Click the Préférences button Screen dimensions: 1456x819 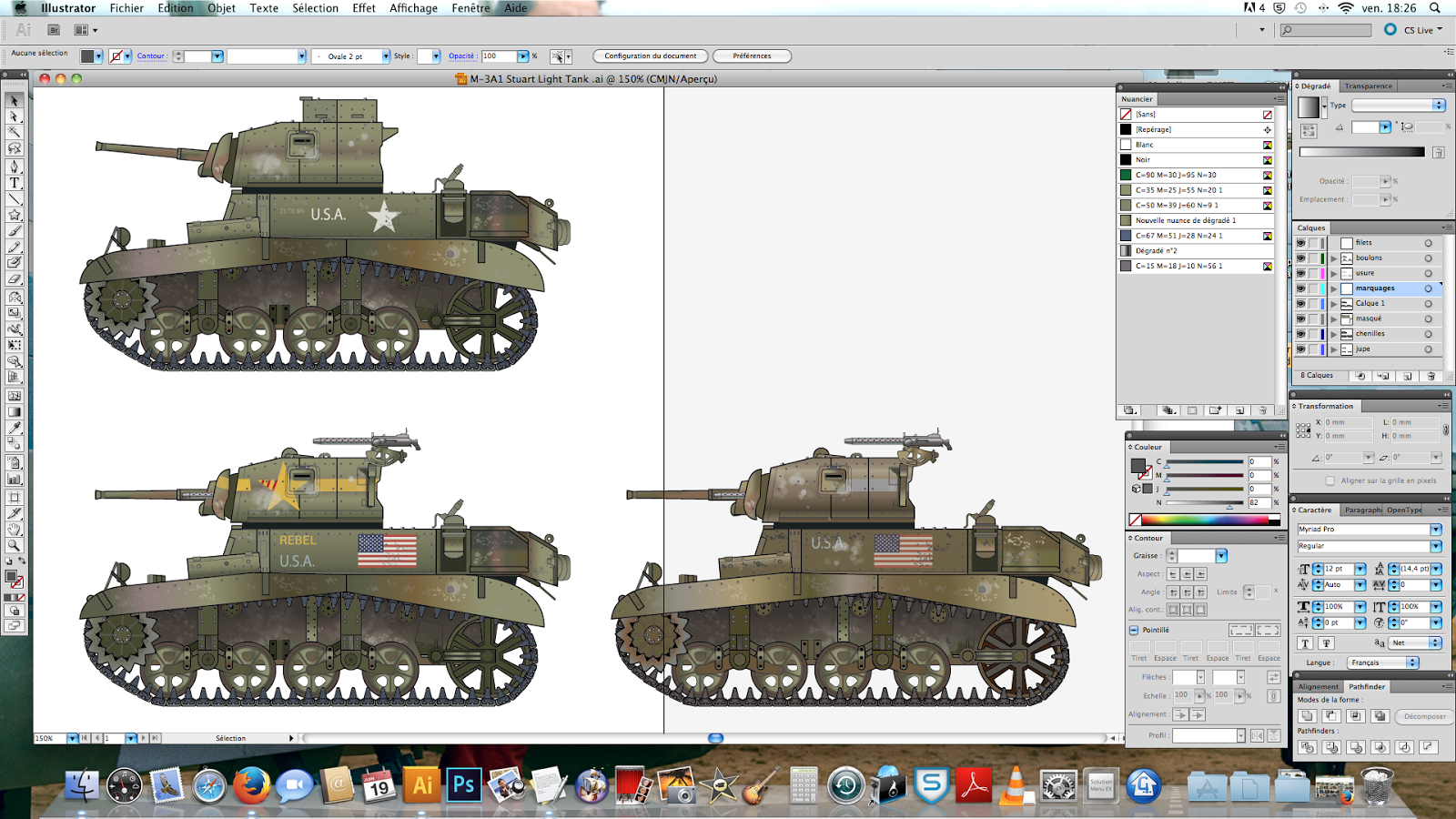pyautogui.click(x=752, y=56)
